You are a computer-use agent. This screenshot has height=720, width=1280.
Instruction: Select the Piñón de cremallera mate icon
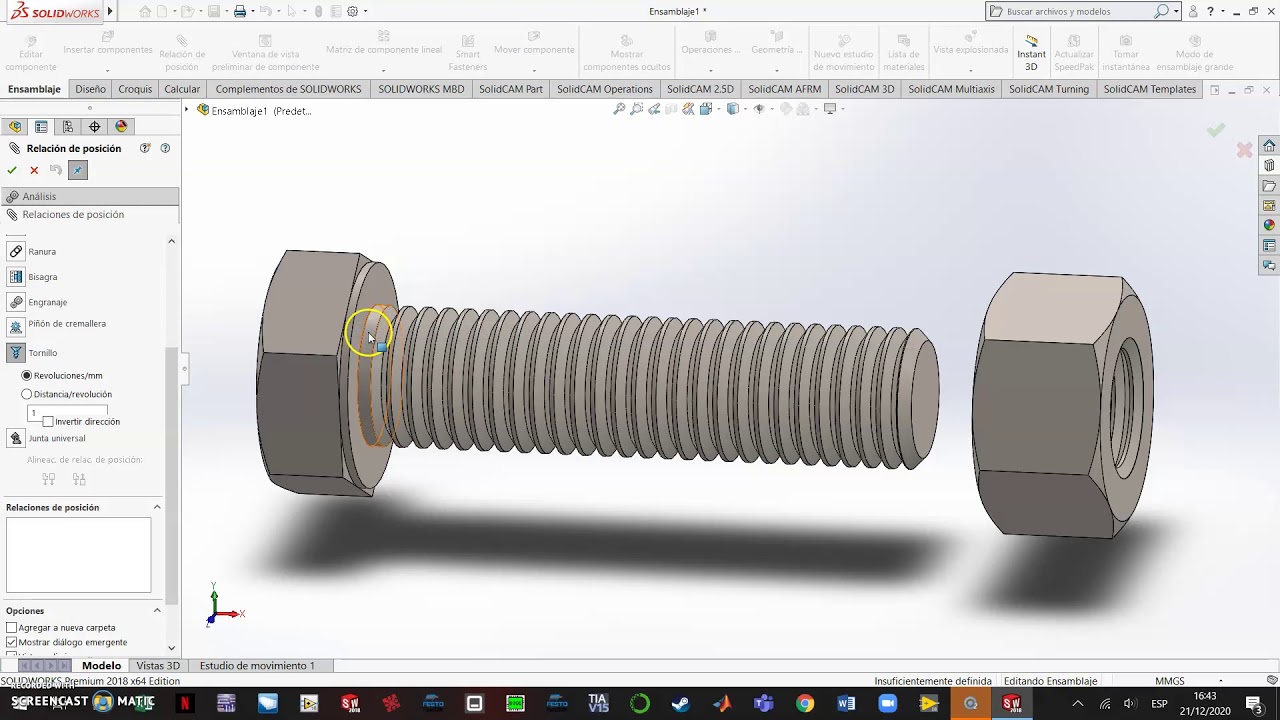[x=16, y=327]
